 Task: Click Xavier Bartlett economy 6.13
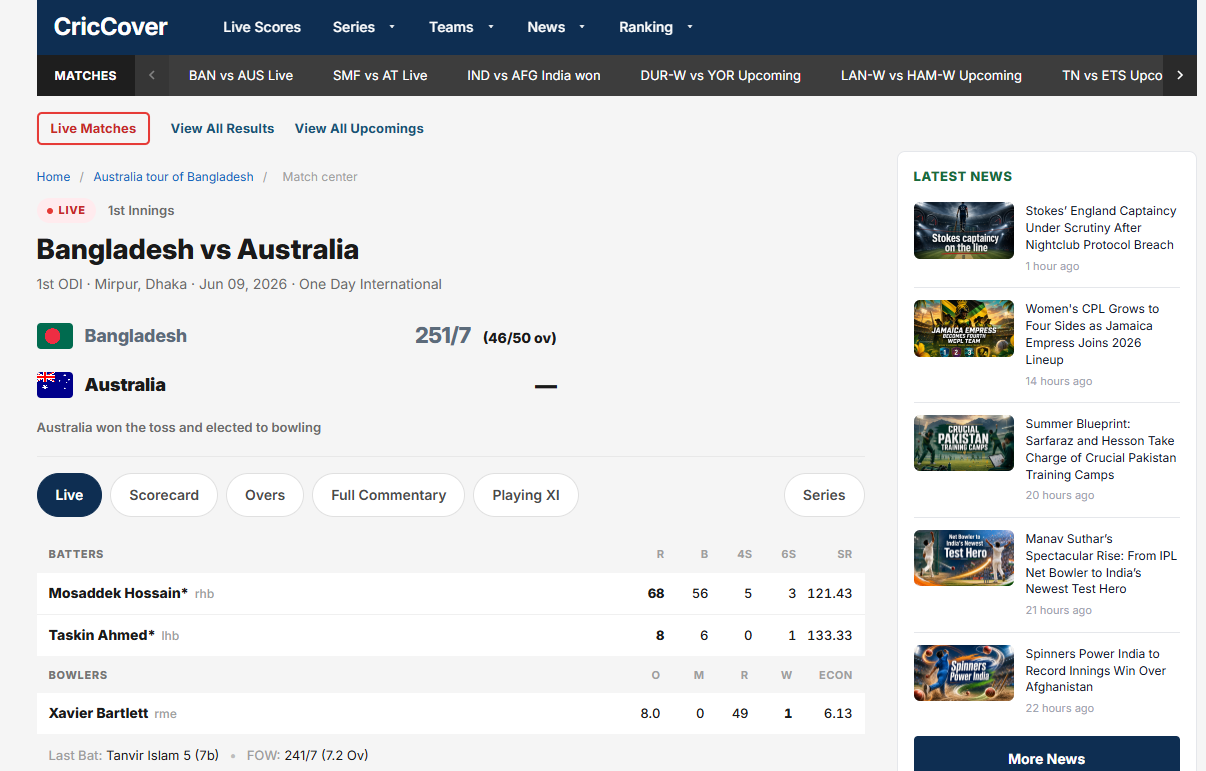[x=838, y=713]
